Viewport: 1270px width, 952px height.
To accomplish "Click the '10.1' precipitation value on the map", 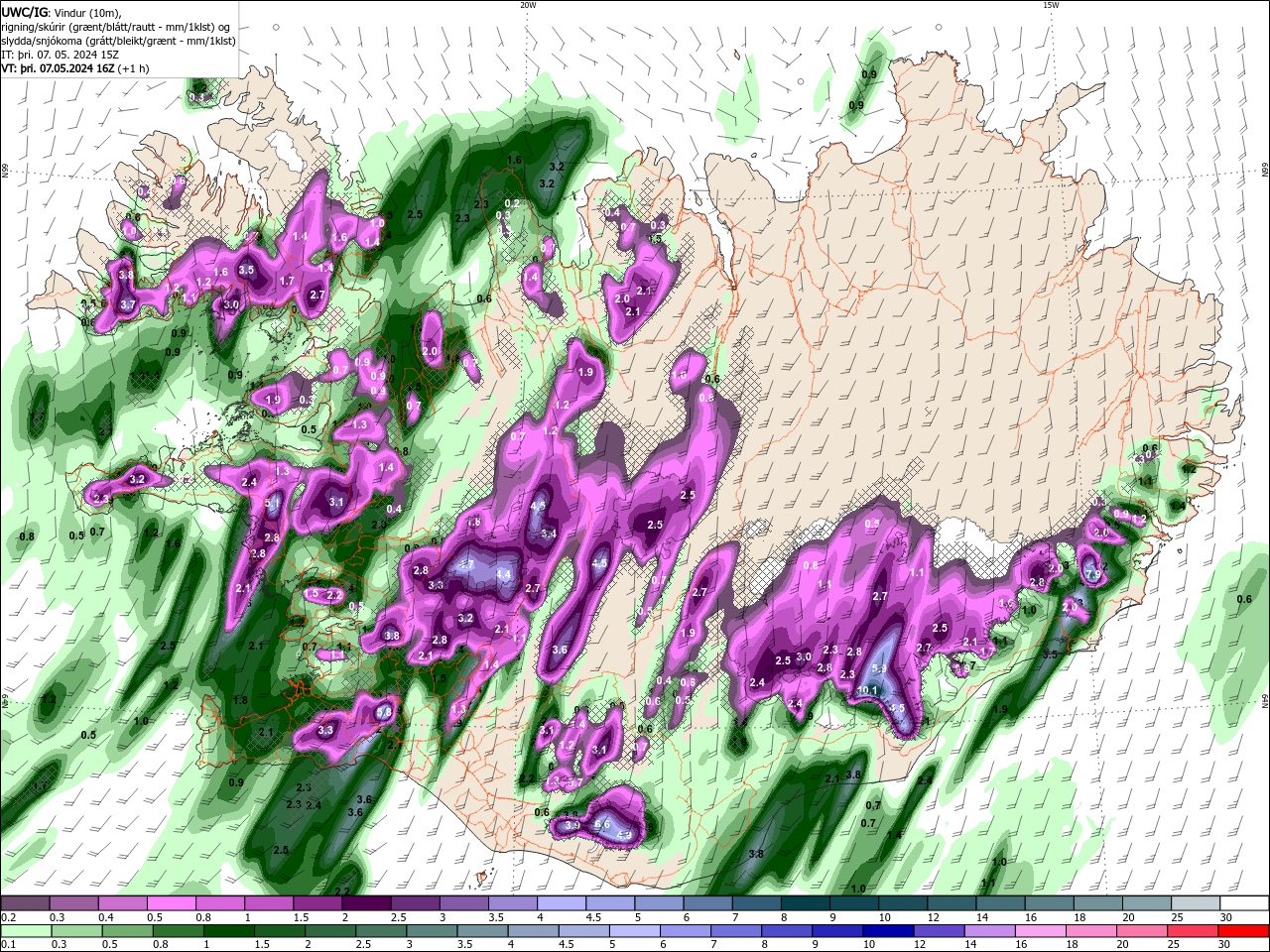I will click(x=868, y=690).
